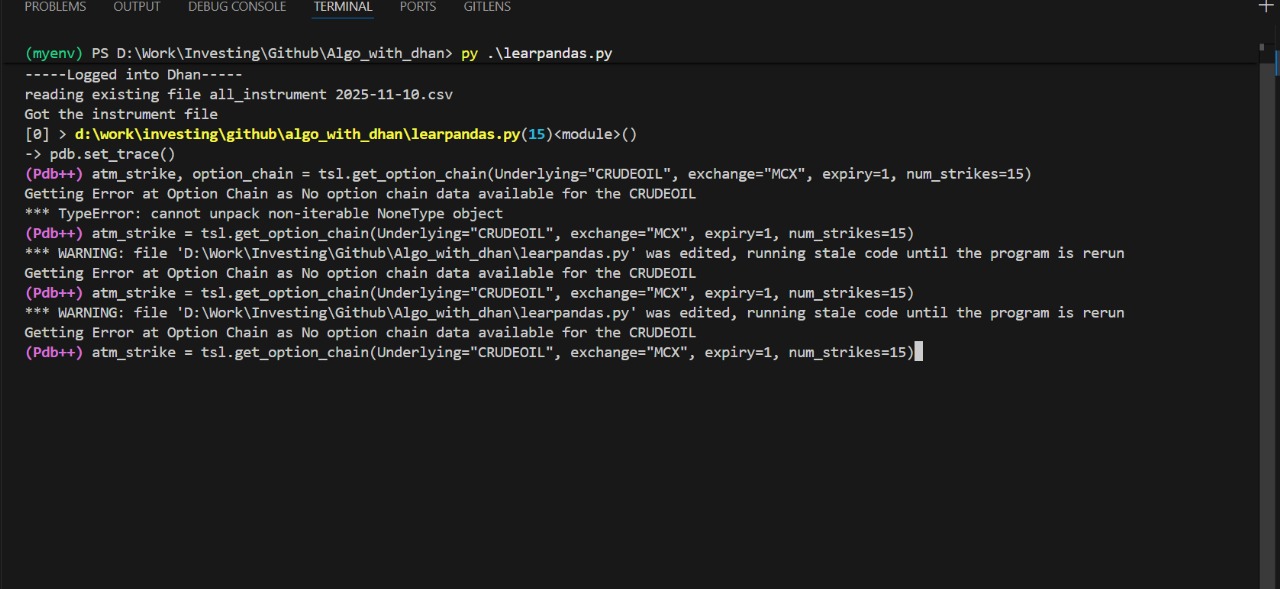Select the DEBUG CONSOLE tab
This screenshot has height=589, width=1280.
(237, 7)
